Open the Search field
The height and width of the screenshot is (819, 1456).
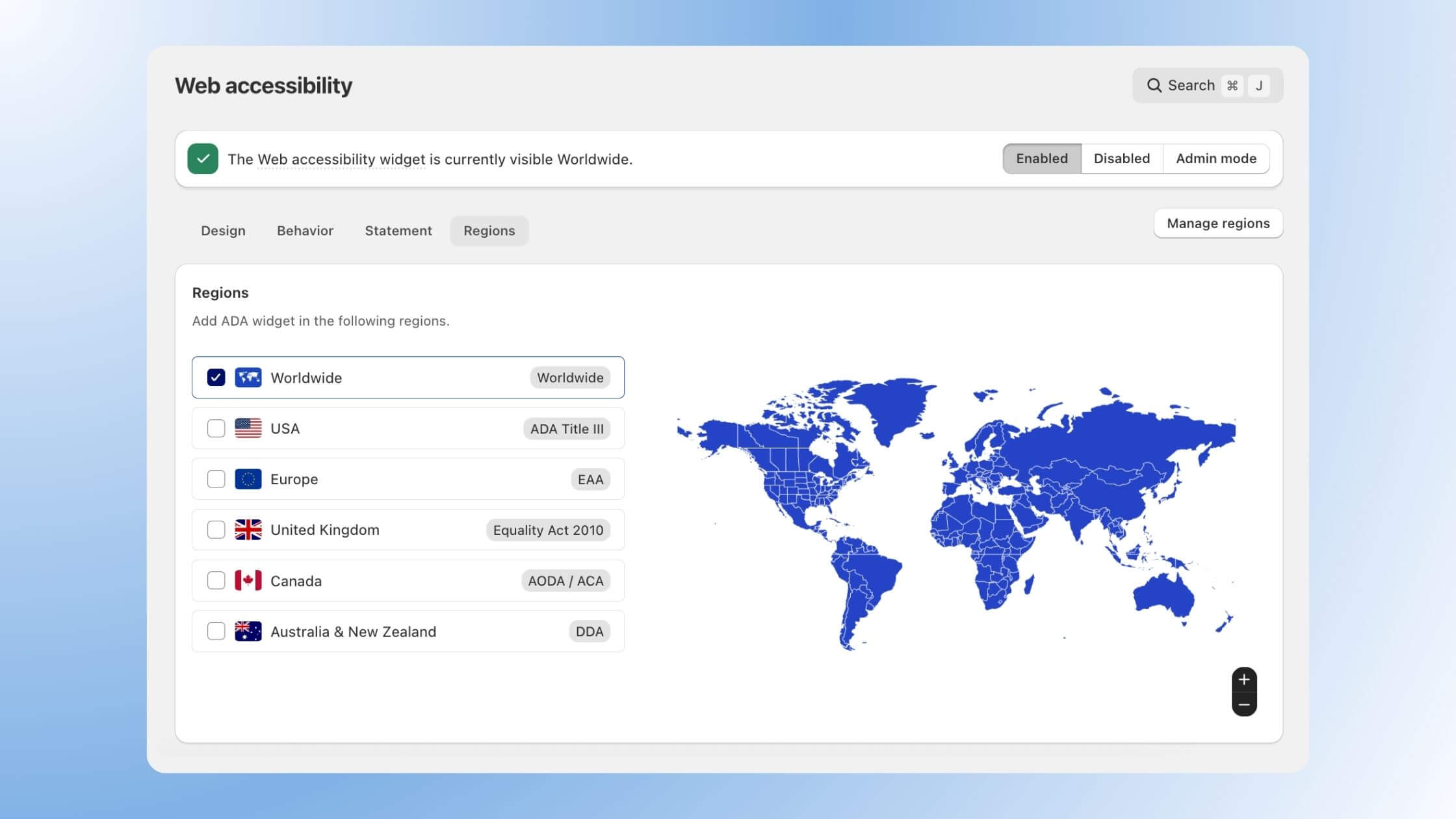coord(1190,85)
